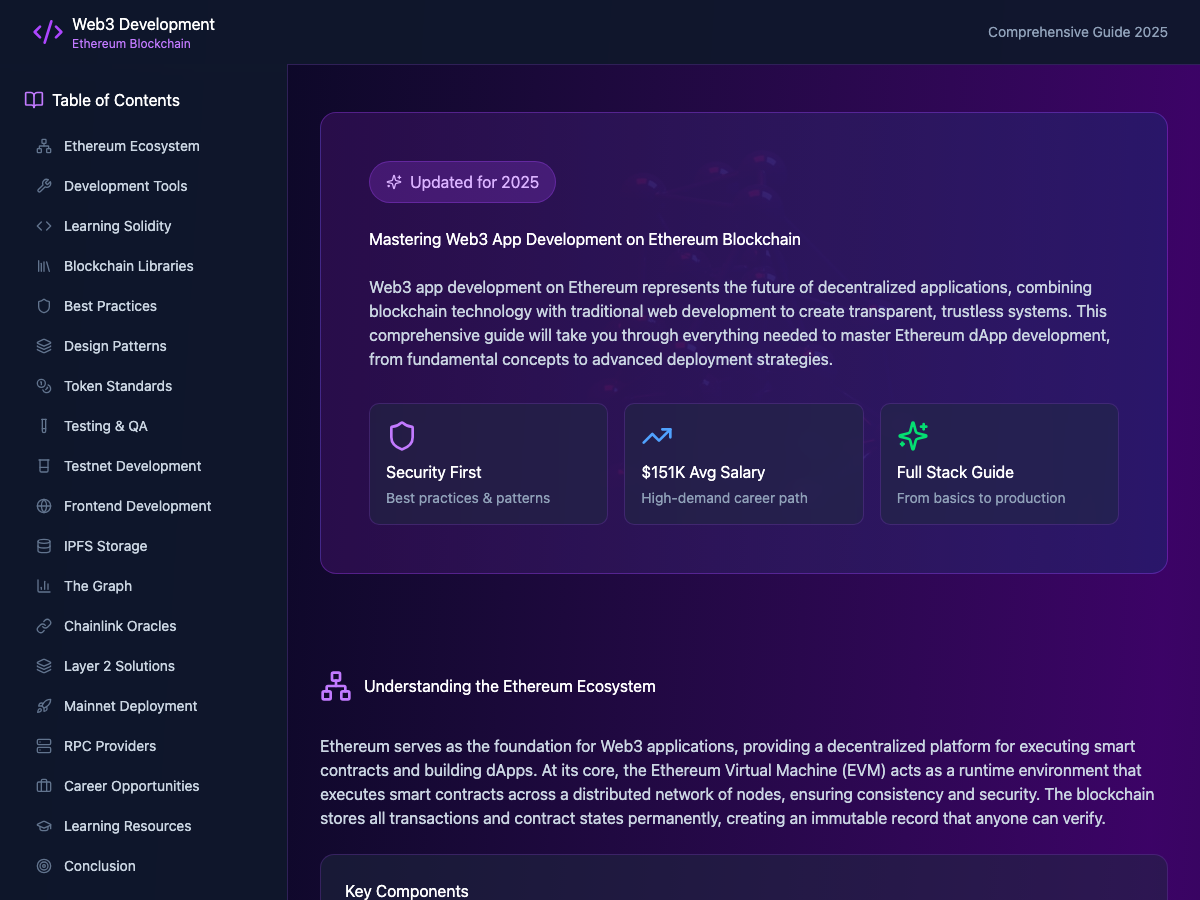1200x900 pixels.
Task: Click the Blockchain Libraries books icon
Action: click(44, 266)
